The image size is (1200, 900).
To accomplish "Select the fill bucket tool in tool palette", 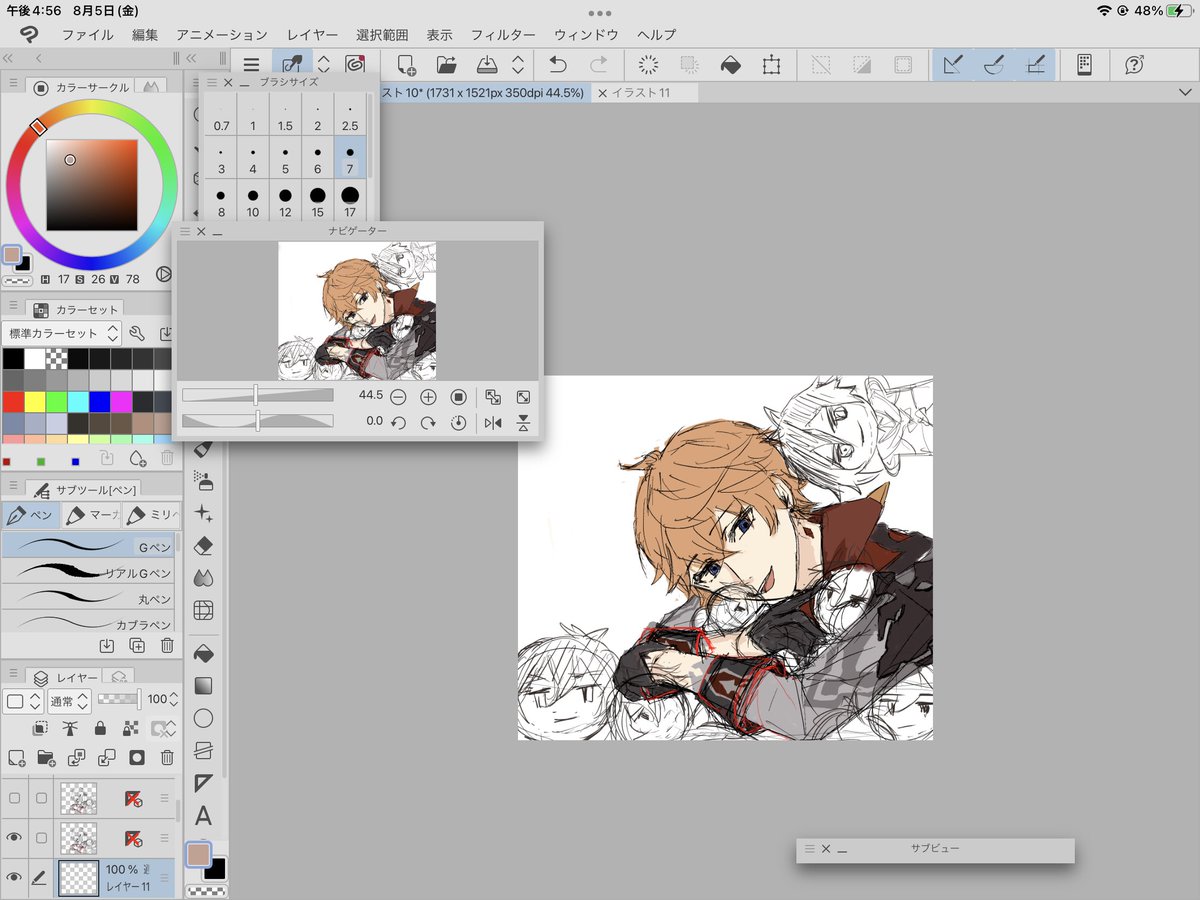I will (x=203, y=653).
